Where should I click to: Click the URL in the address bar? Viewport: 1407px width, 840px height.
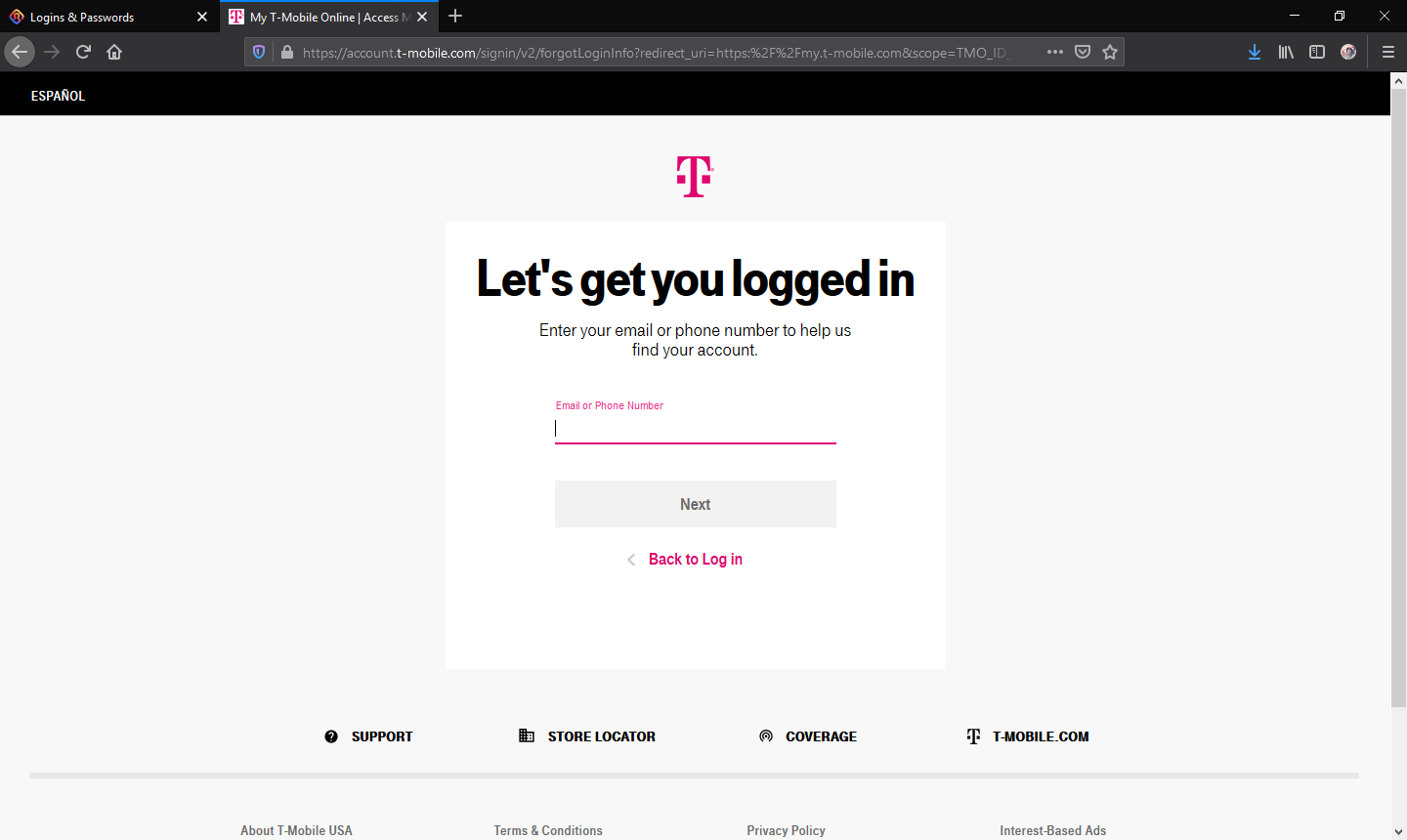655,53
